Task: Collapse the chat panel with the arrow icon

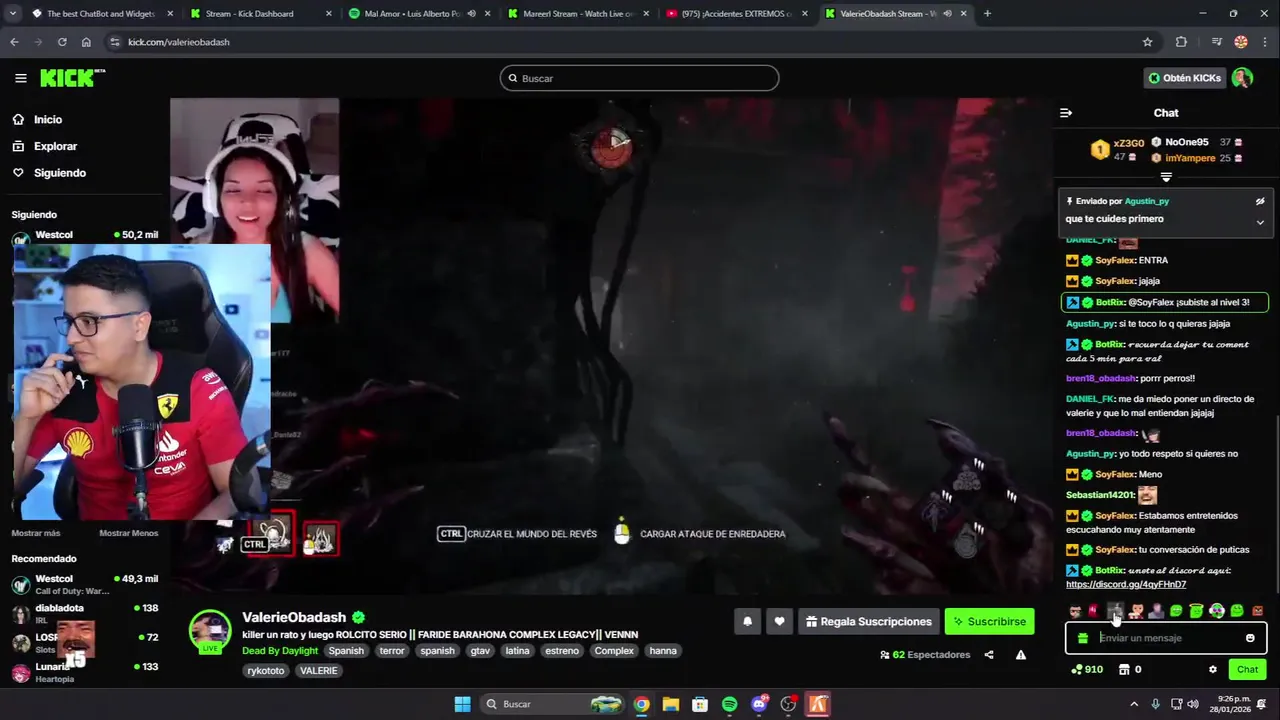Action: tap(1066, 113)
